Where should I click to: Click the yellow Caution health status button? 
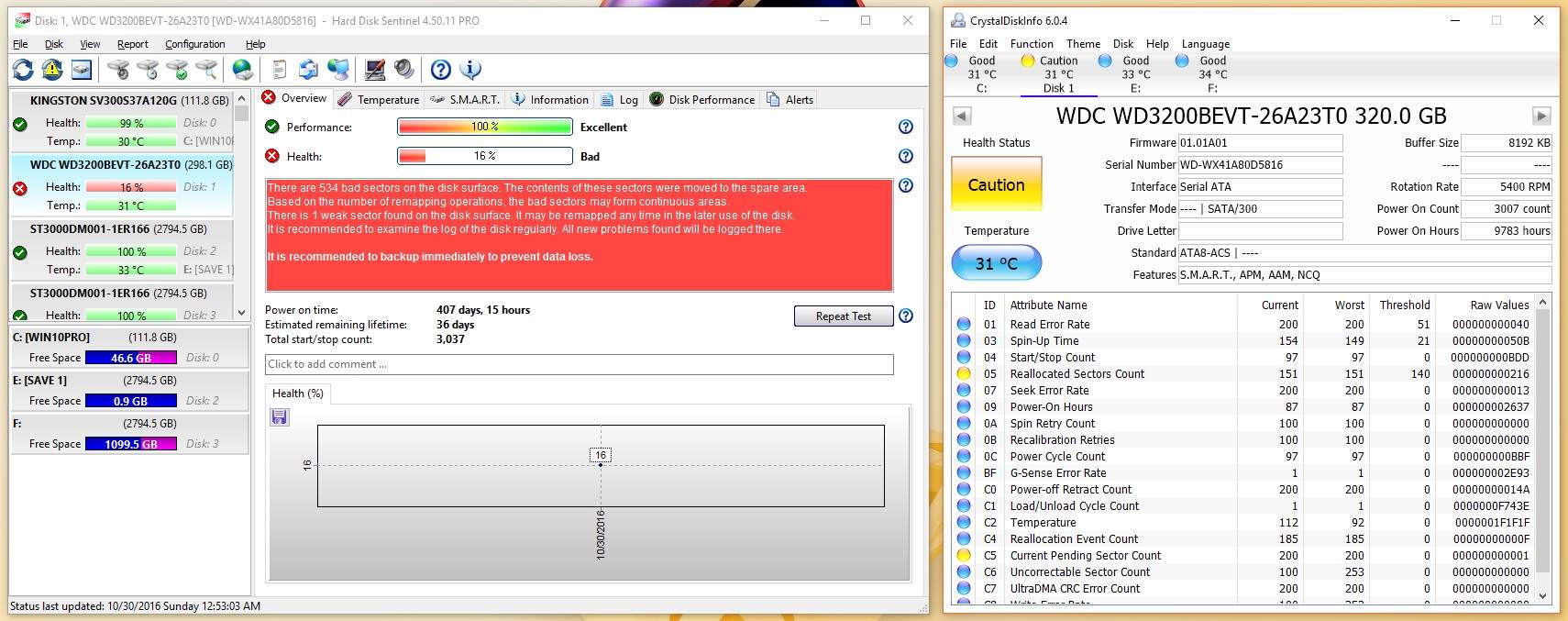997,185
